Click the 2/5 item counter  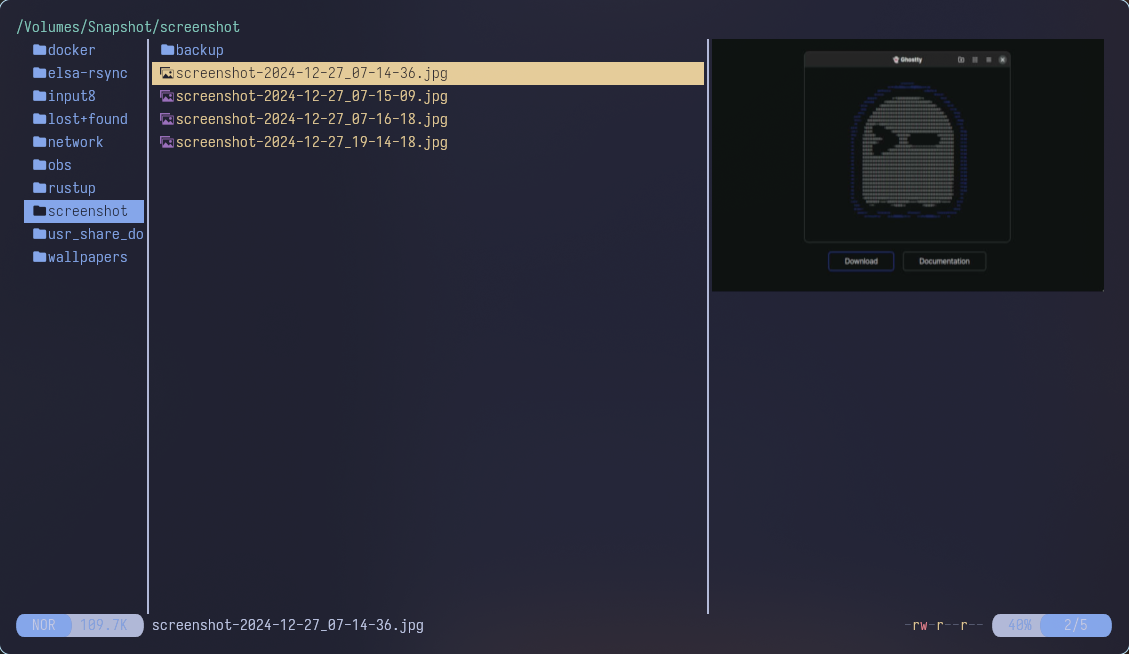pos(1076,625)
